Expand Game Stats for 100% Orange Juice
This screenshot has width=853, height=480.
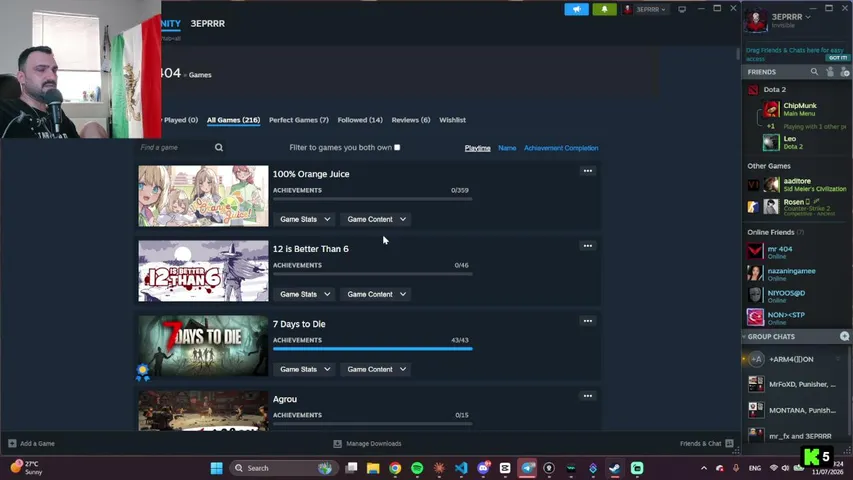click(x=305, y=219)
